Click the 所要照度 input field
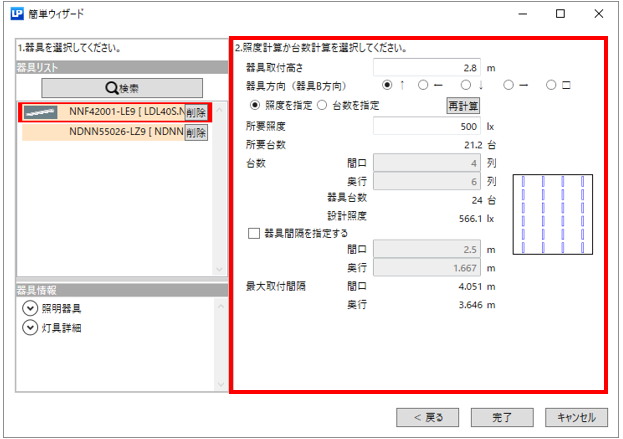 [x=427, y=126]
